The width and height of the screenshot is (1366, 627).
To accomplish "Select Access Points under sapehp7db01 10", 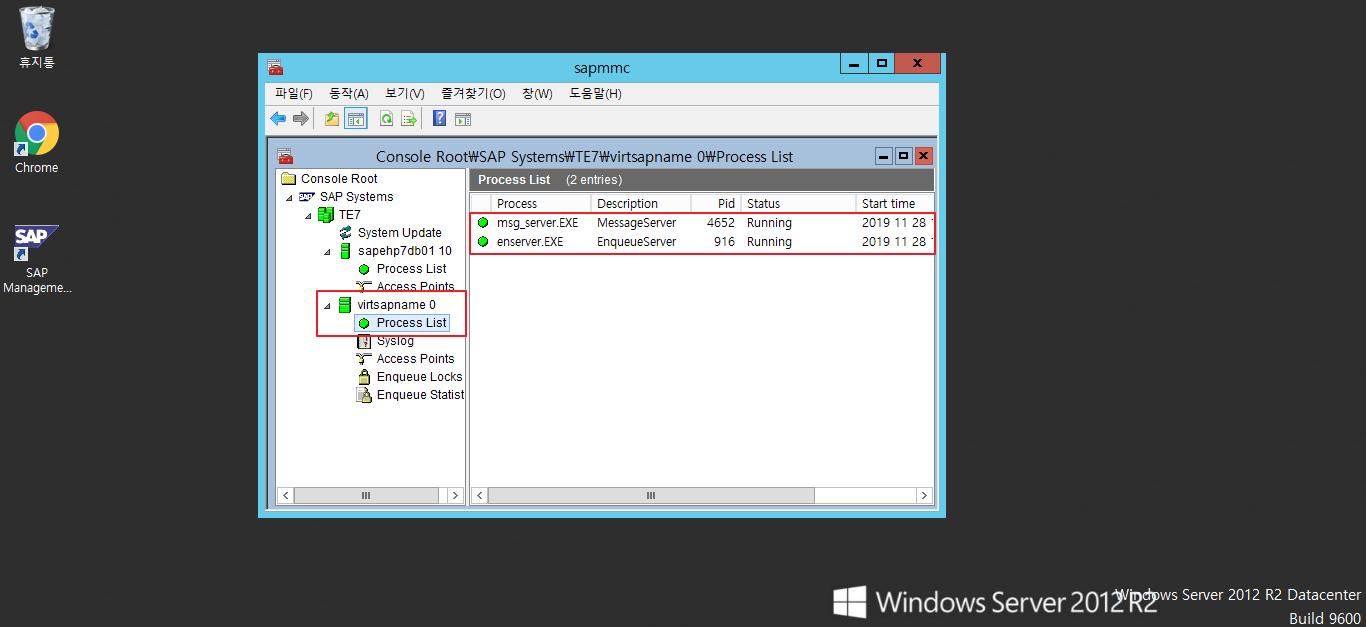I will [x=415, y=287].
